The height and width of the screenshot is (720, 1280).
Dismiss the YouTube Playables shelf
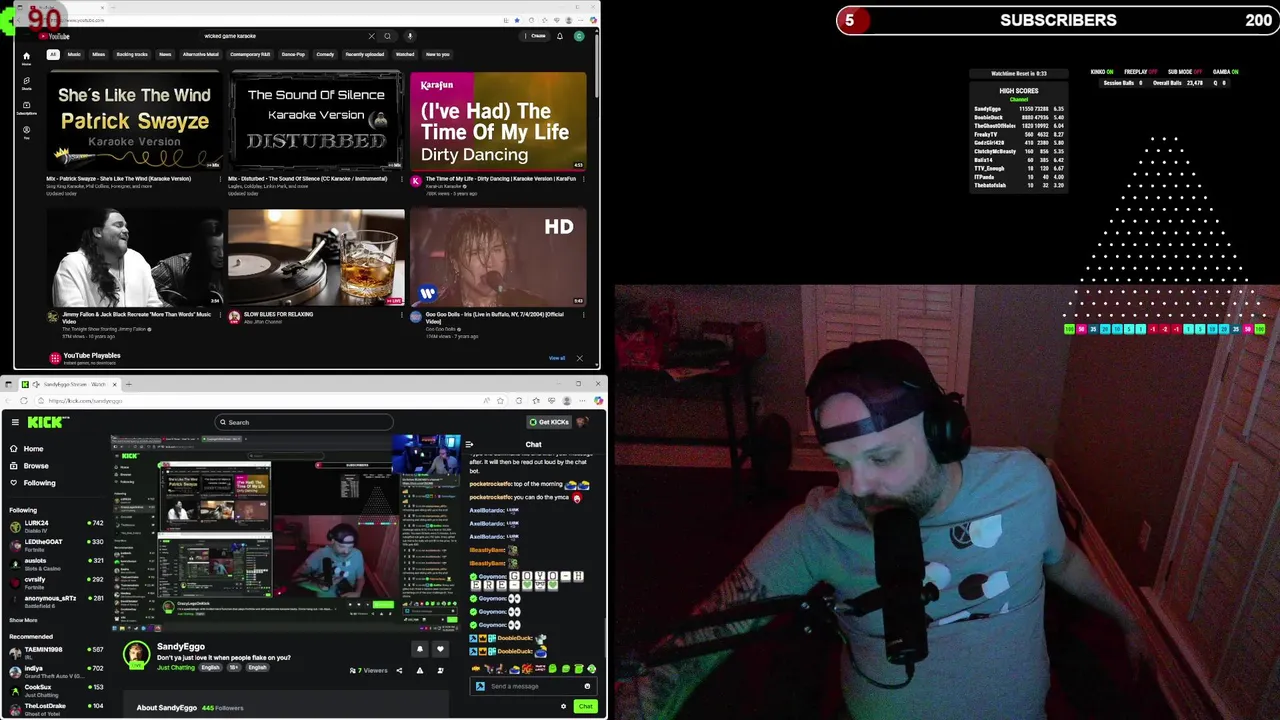tap(579, 358)
